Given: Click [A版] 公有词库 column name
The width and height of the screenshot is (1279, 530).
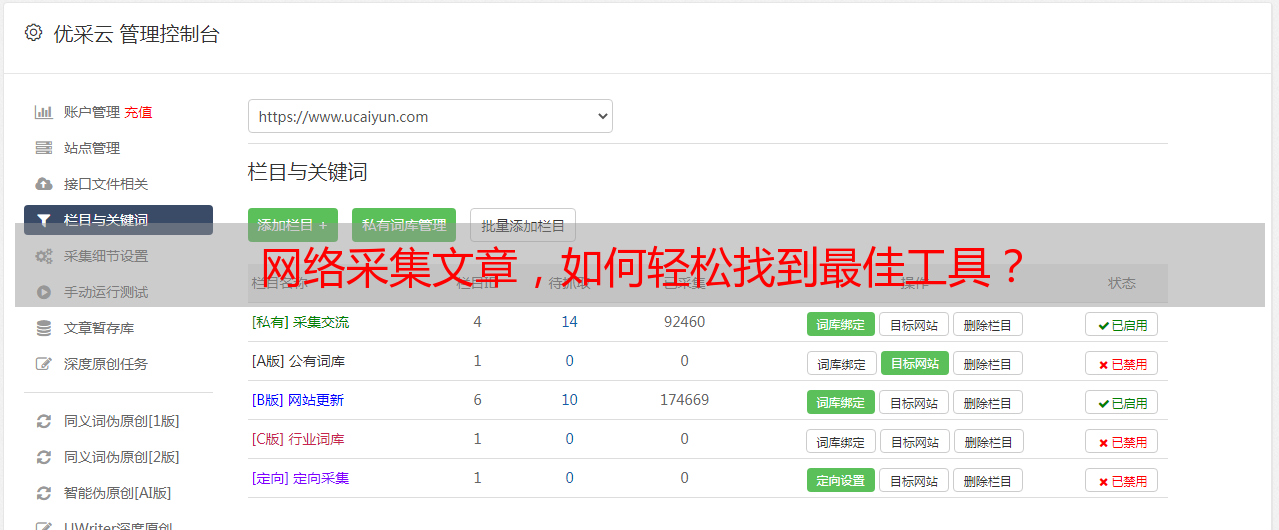Looking at the screenshot, I should (x=298, y=361).
